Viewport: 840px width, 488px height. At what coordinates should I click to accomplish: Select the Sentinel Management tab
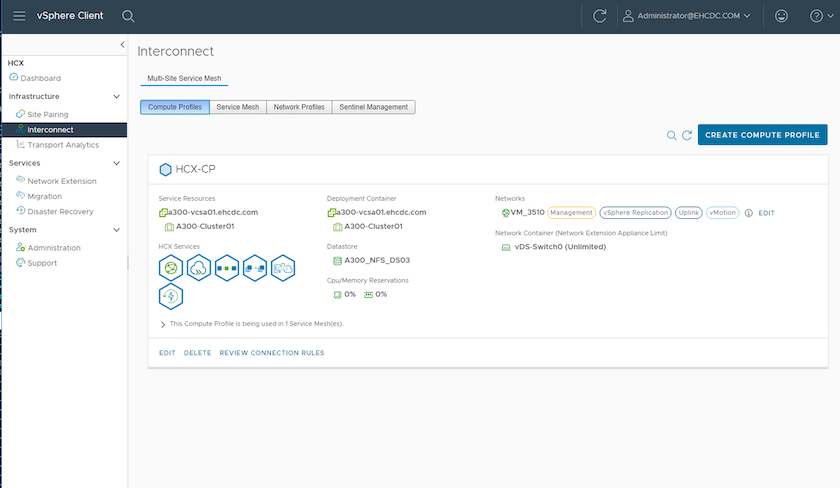pyautogui.click(x=373, y=107)
